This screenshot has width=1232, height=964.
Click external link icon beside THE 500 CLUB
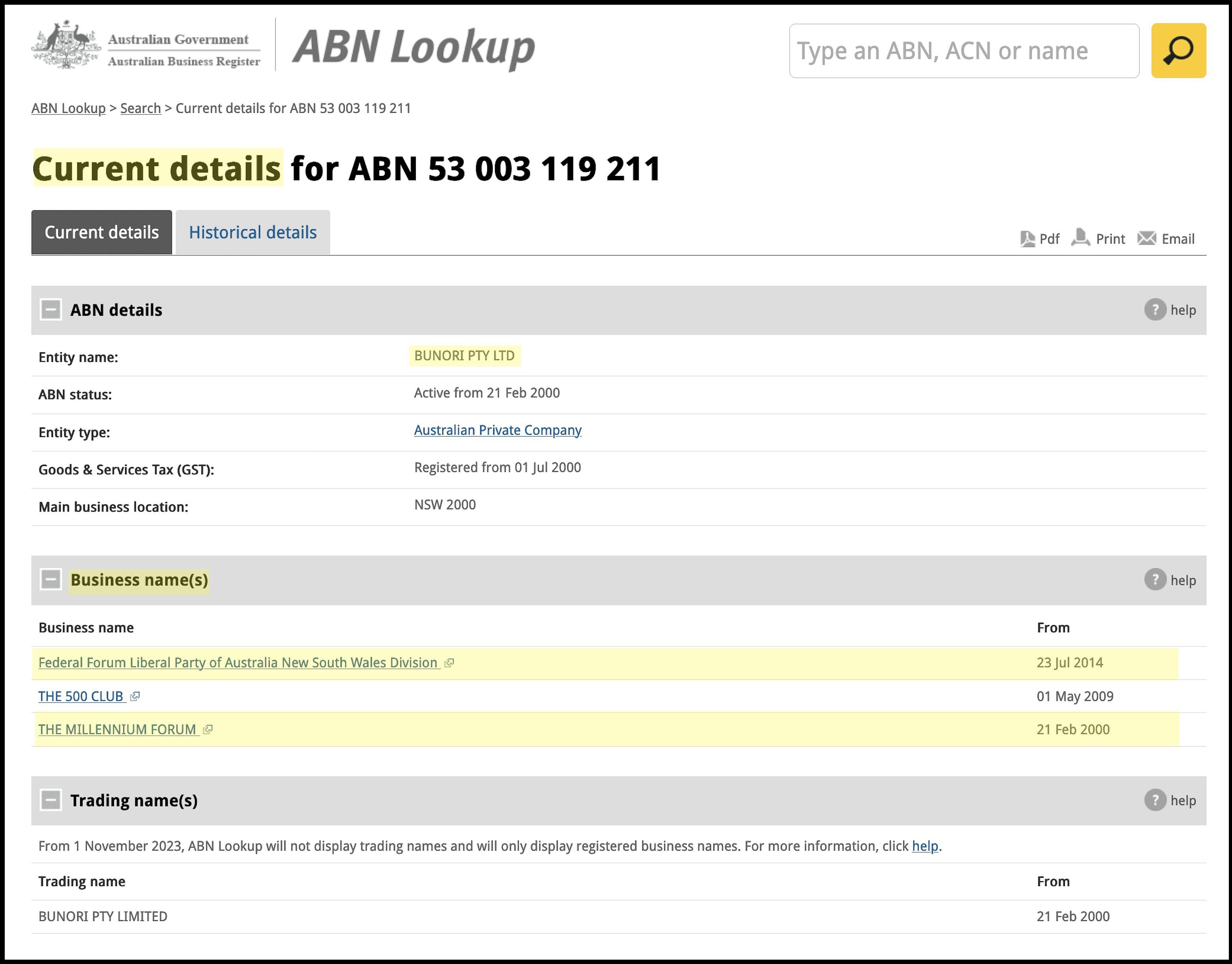click(135, 697)
